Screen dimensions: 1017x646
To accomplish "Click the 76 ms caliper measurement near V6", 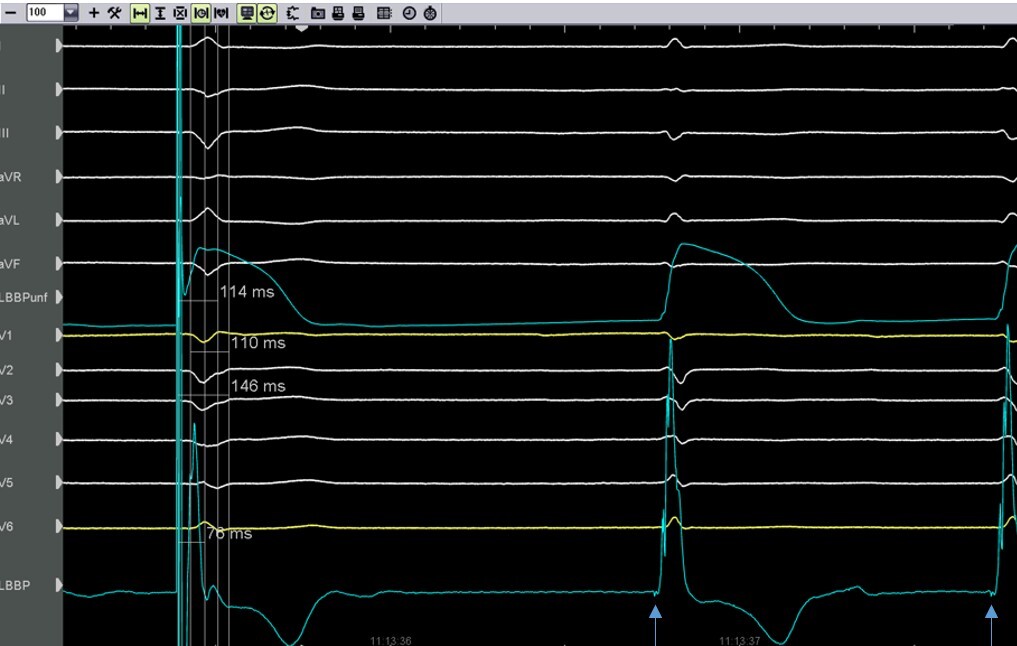I will [x=230, y=534].
